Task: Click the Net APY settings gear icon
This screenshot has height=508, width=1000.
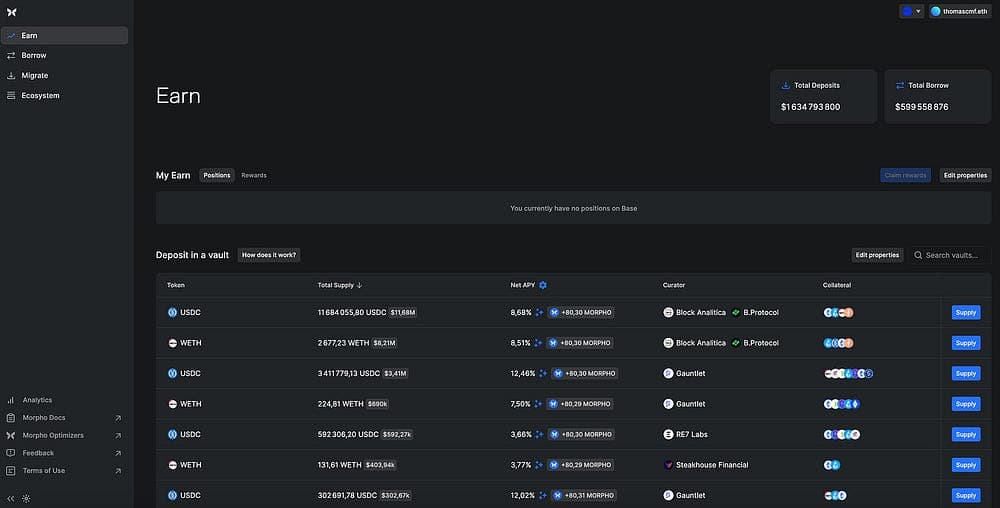Action: 543,285
